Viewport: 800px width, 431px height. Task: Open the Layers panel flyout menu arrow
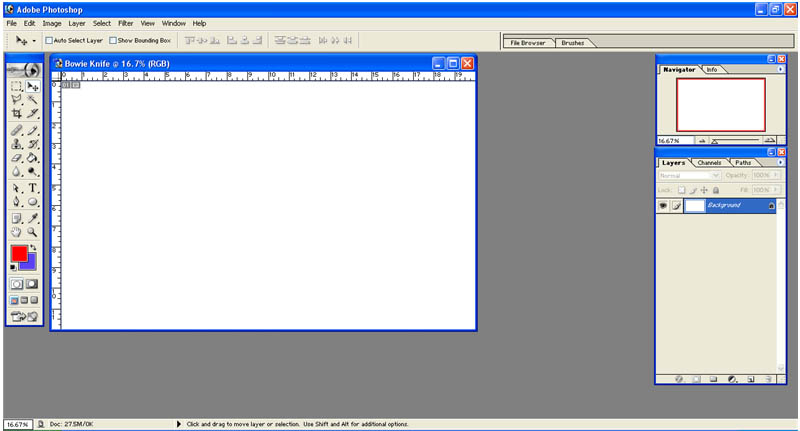[780, 162]
